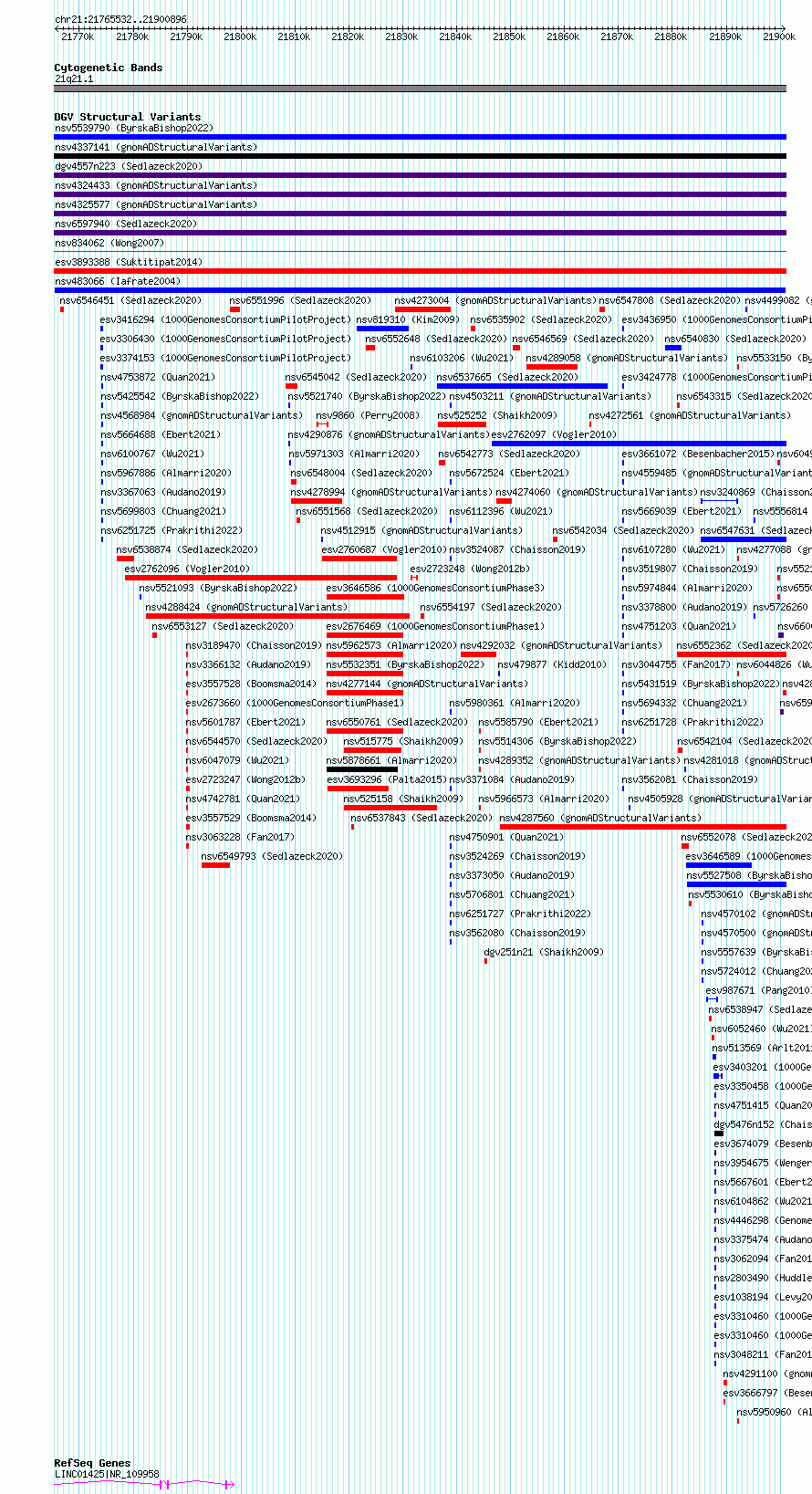Select nsv4289058 gnomAD variant label
The width and height of the screenshot is (812, 1494).
pyautogui.click(x=628, y=359)
